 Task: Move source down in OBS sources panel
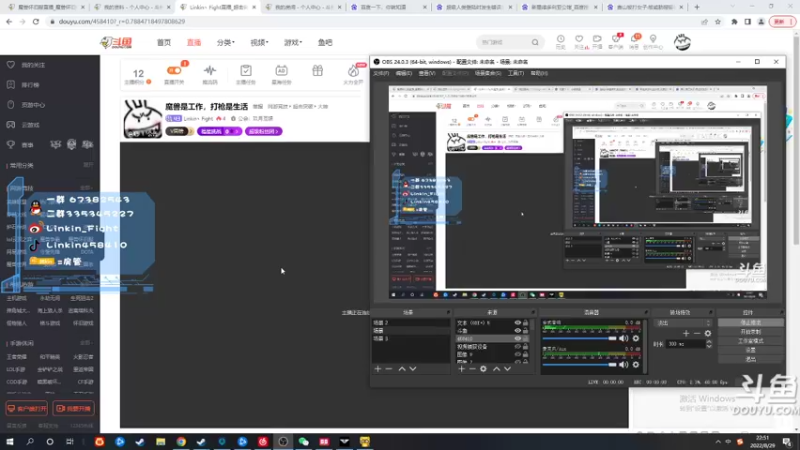(x=507, y=368)
